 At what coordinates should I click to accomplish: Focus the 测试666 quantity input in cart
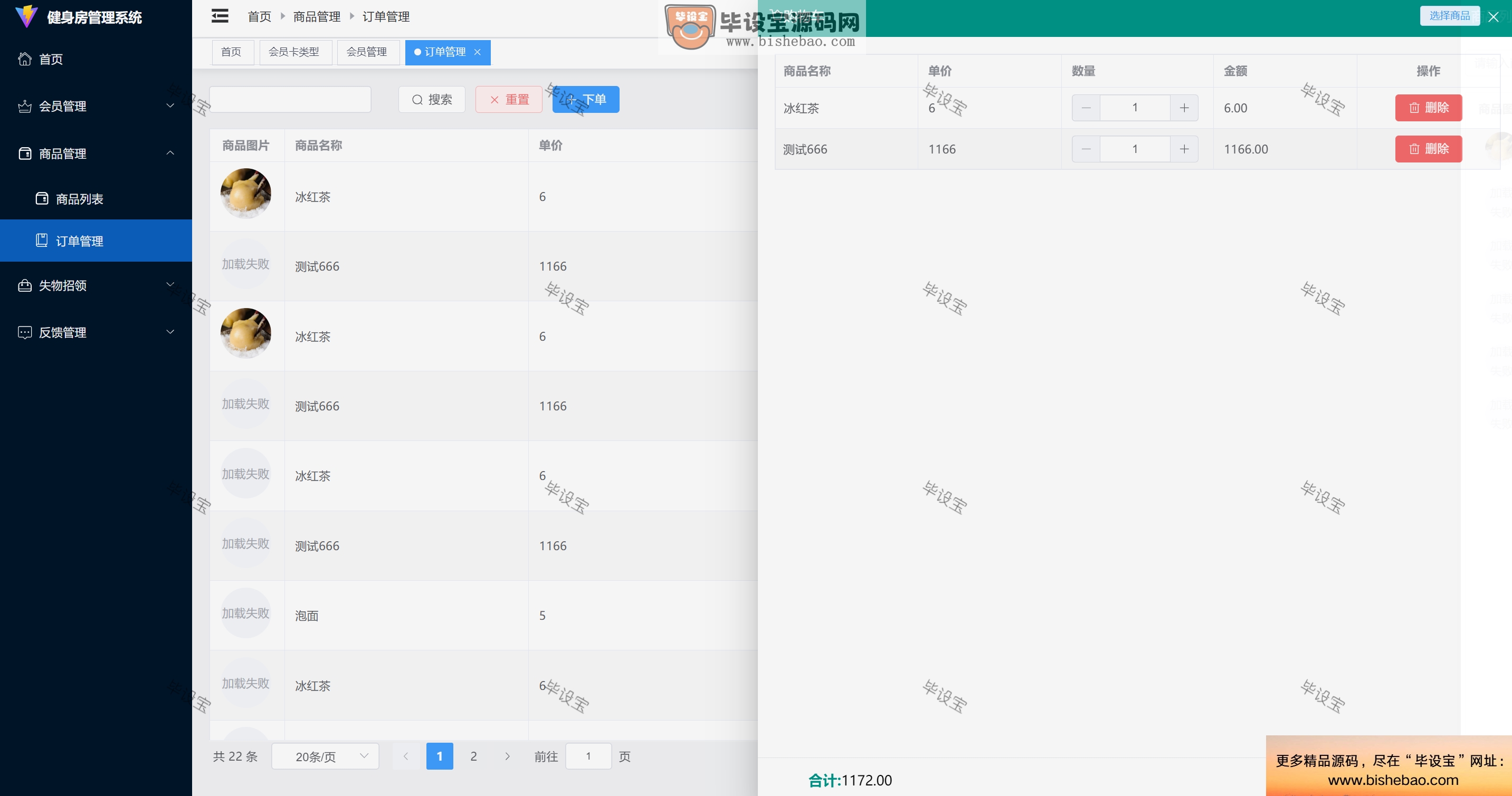pyautogui.click(x=1135, y=149)
